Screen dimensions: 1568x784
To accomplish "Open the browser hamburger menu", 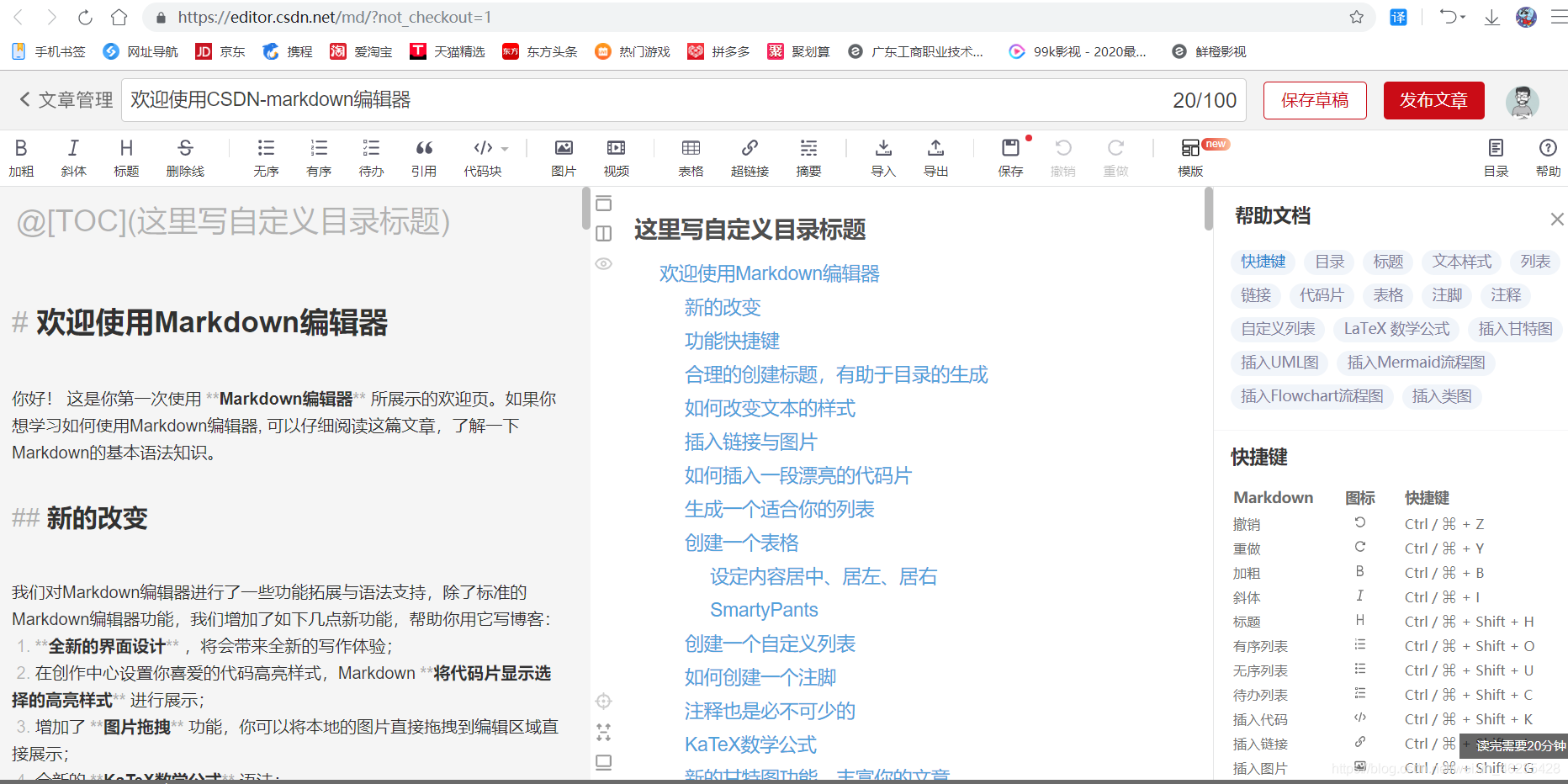I will (1558, 17).
